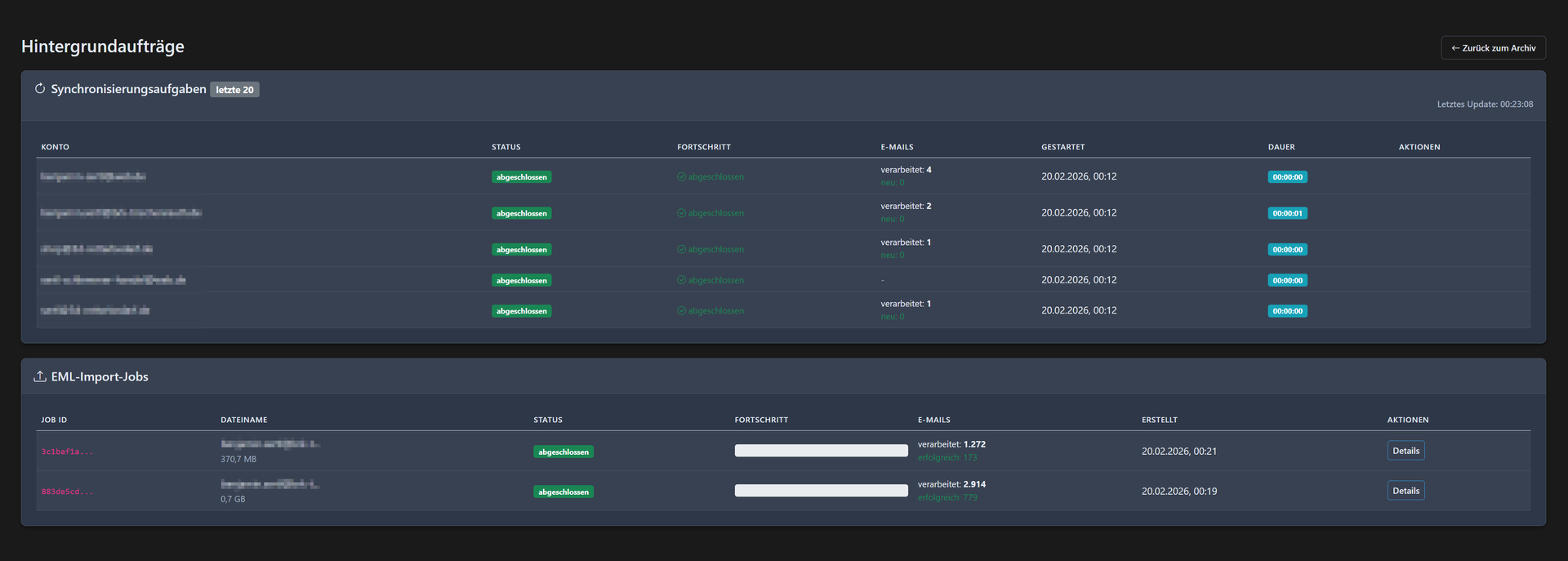
Task: Go back via Zurück zum Archiv
Action: (x=1493, y=48)
